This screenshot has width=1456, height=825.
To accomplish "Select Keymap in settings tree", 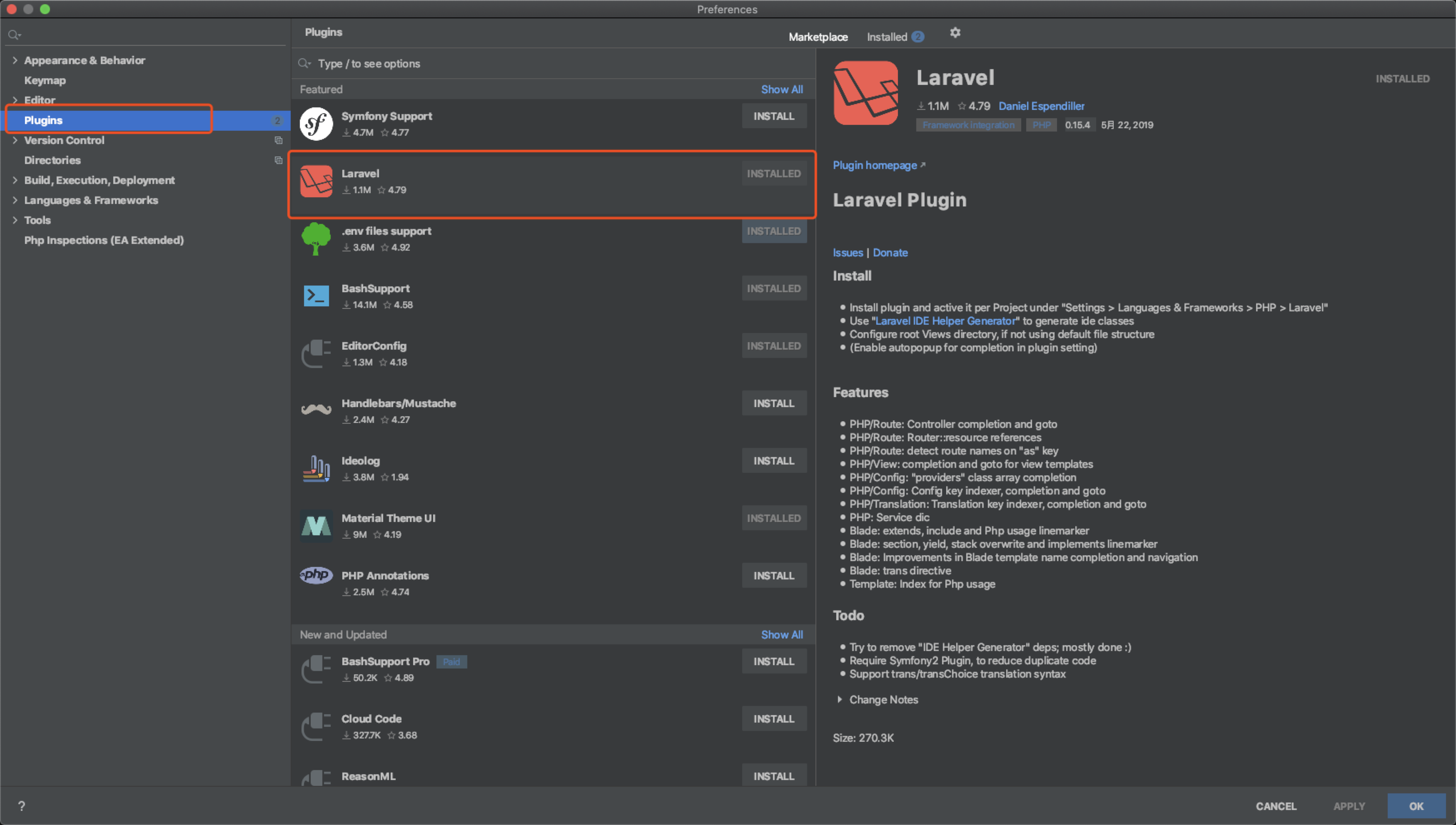I will (x=45, y=80).
